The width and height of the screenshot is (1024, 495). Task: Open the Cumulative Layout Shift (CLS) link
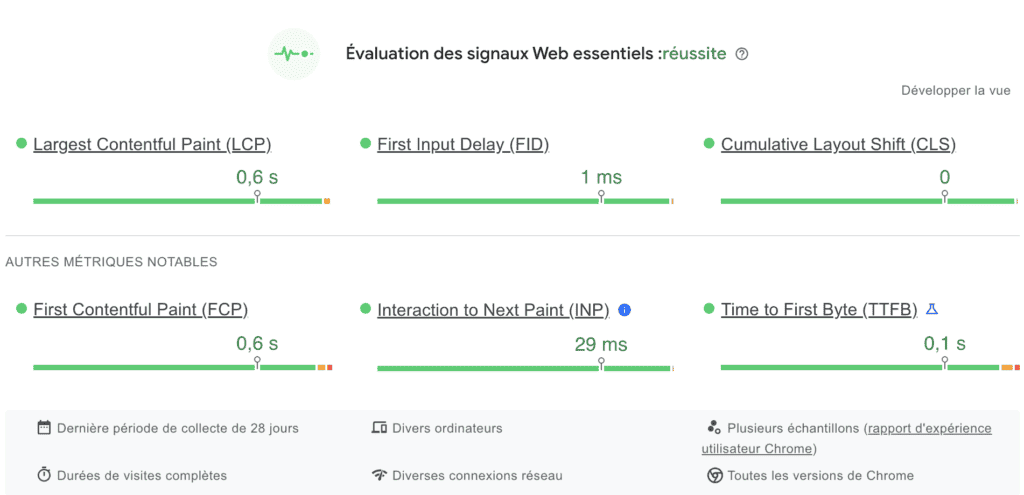839,144
